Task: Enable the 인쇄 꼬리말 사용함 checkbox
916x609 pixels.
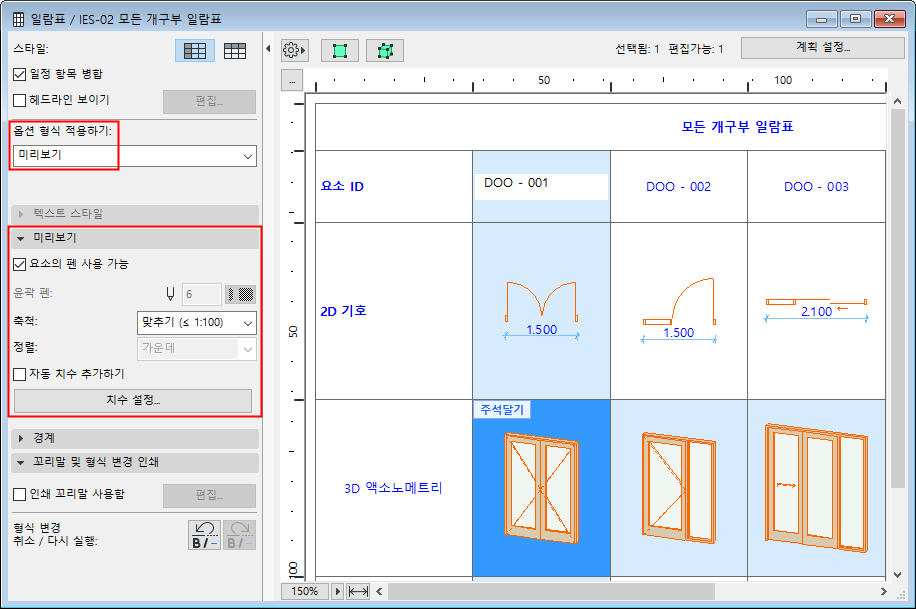Action: (x=19, y=494)
